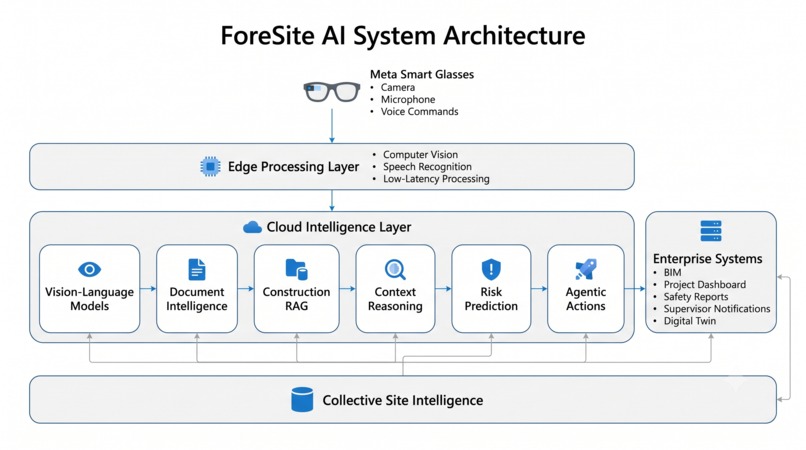806x450 pixels.
Task: Click the Document Intelligence label
Action: point(197,299)
